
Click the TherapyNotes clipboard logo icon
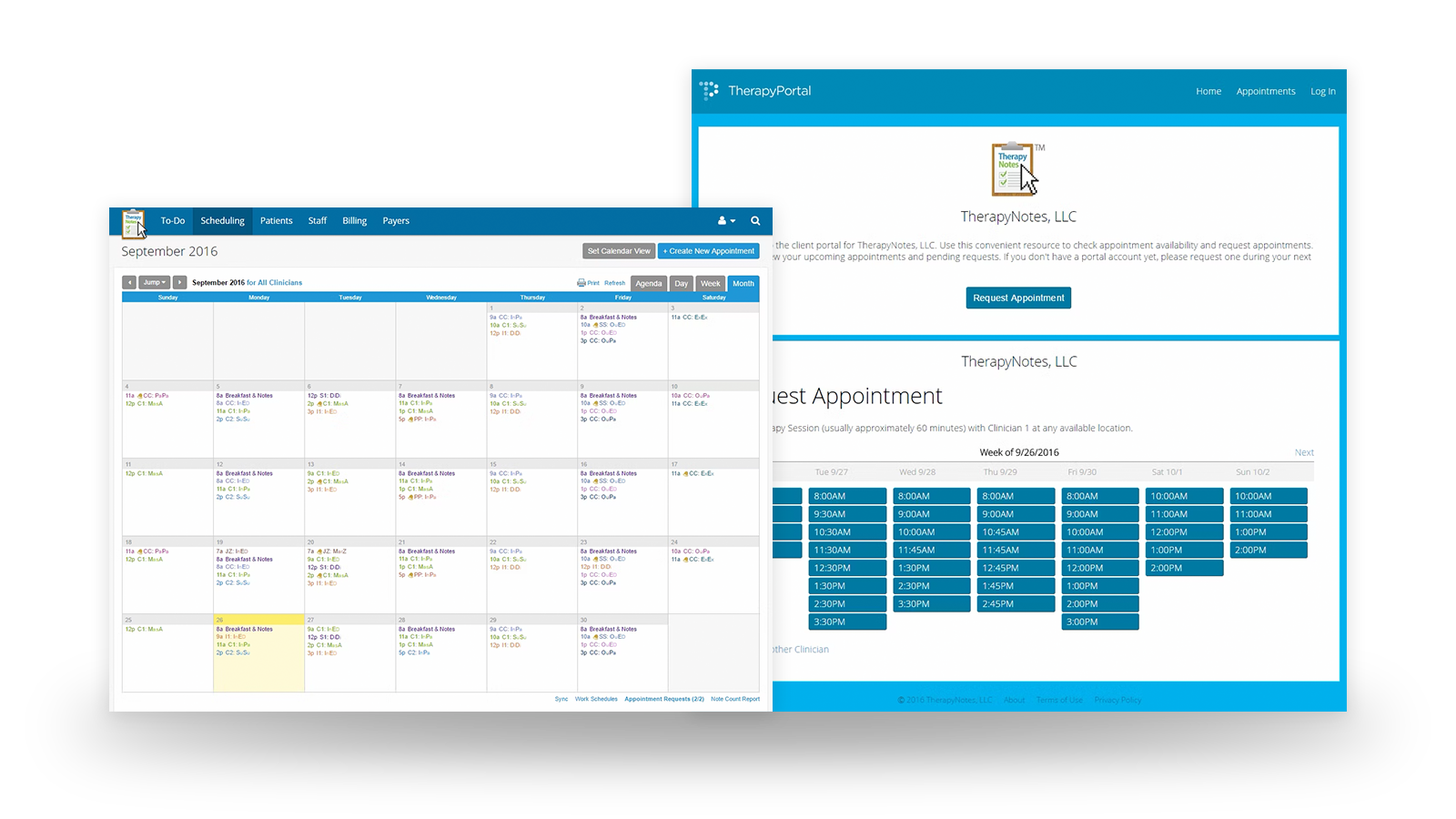pos(133,221)
